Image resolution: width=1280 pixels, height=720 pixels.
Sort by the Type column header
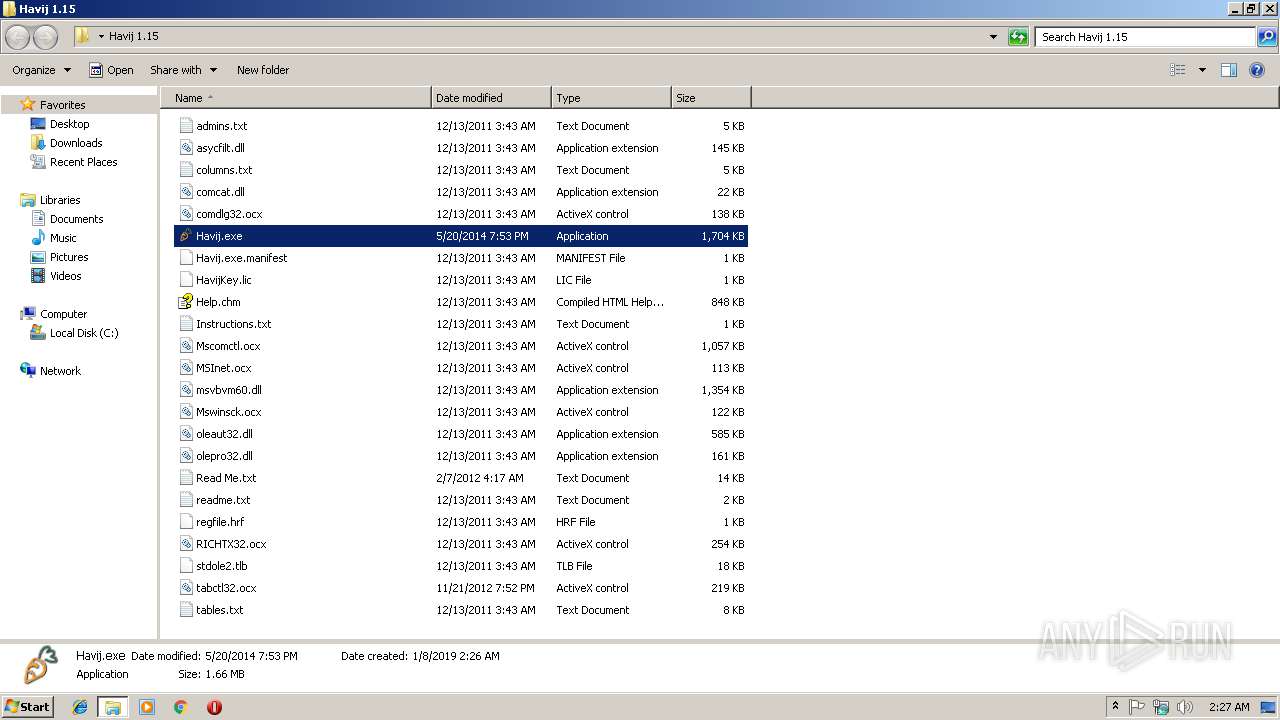611,98
